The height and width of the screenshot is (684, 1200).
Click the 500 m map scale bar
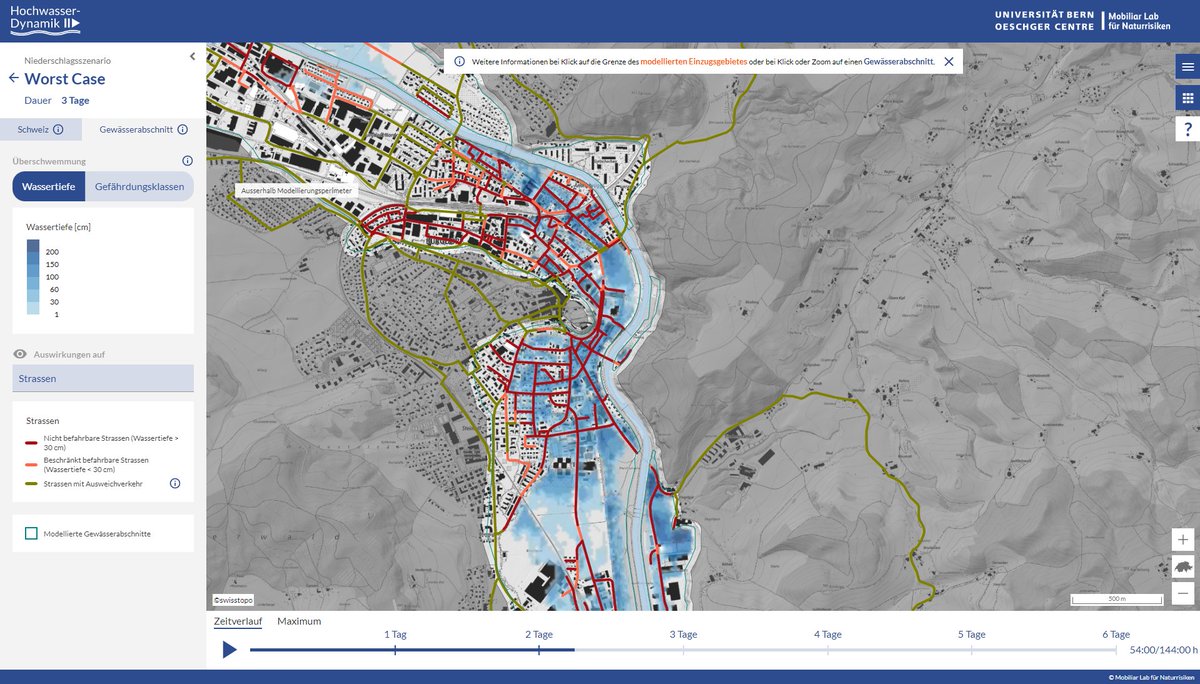click(x=1116, y=600)
